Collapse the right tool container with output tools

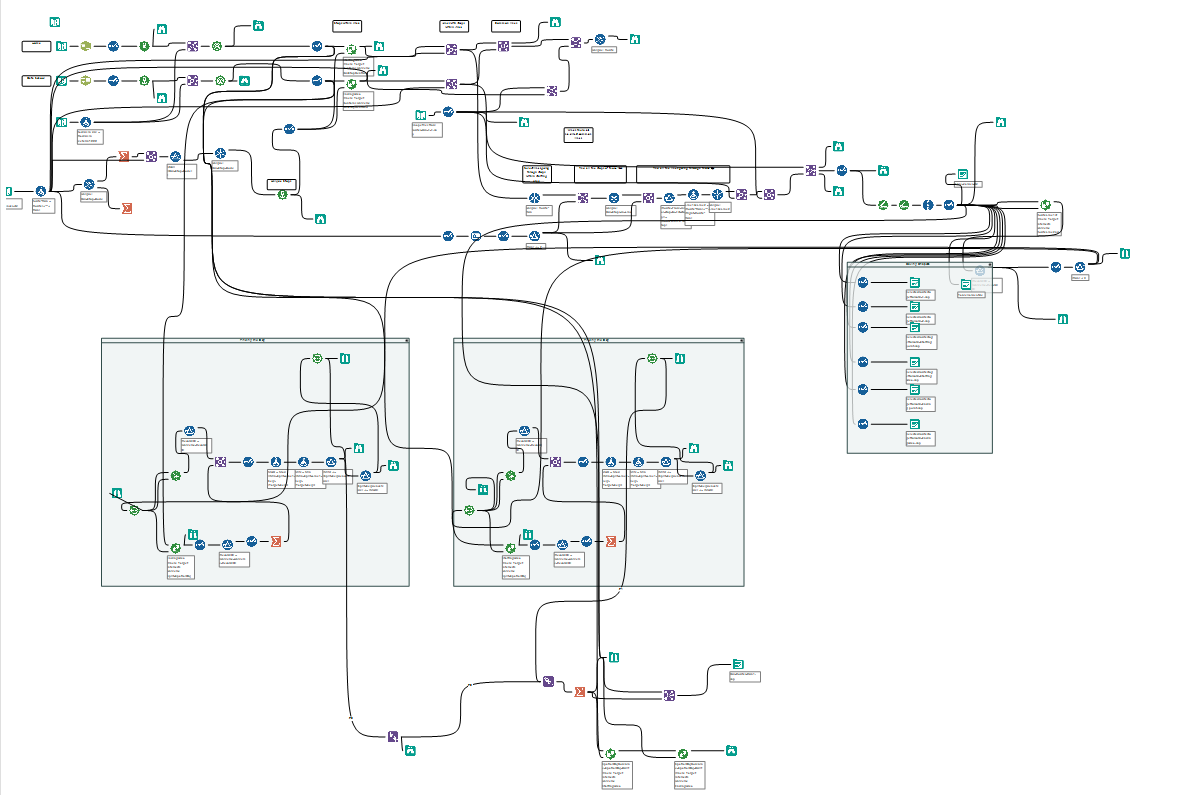point(989,264)
